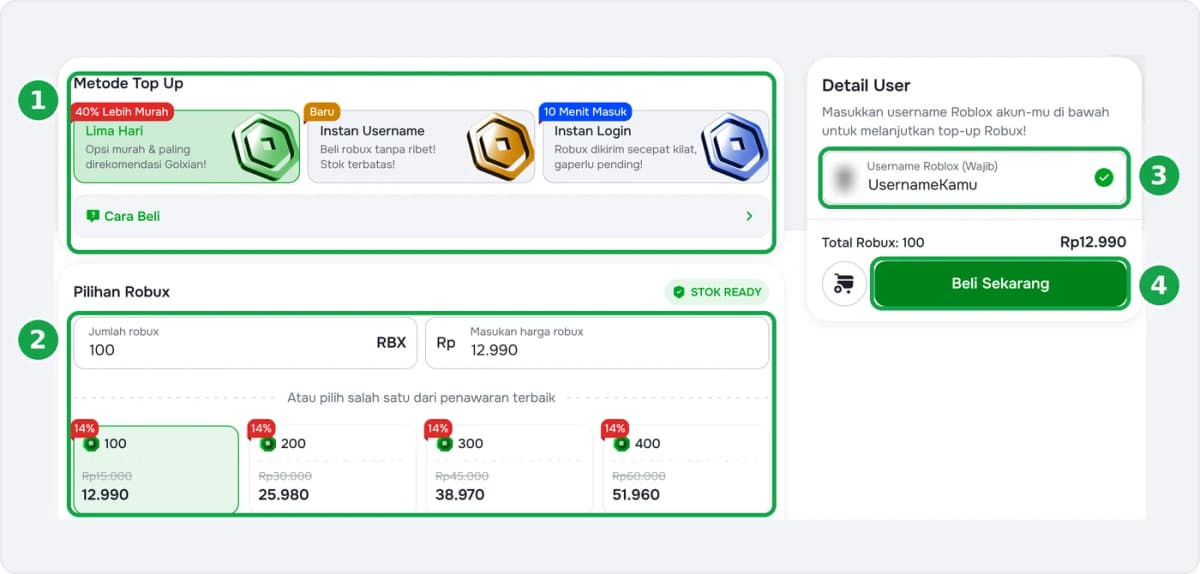Click the RBX unit label
The image size is (1200, 574).
[391, 342]
